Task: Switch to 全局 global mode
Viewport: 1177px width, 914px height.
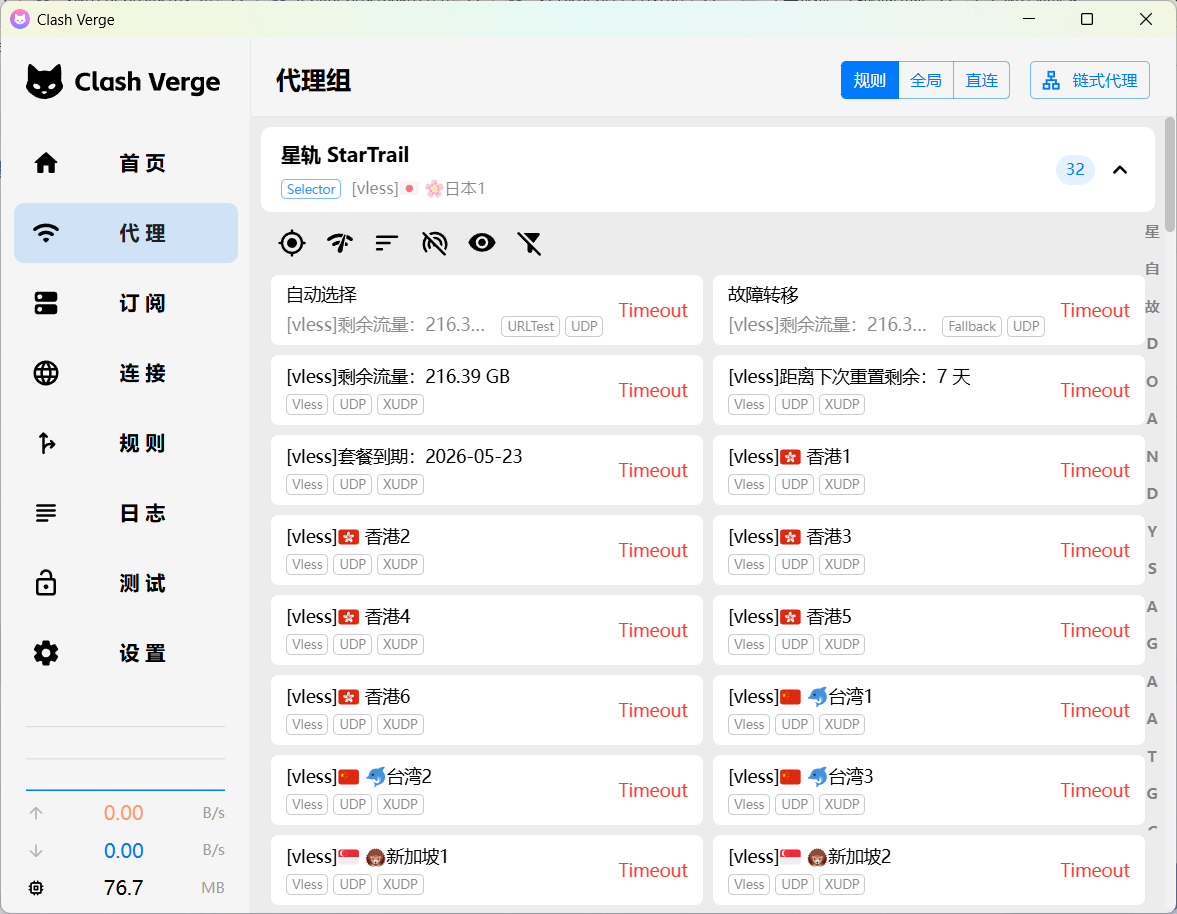Action: click(926, 81)
